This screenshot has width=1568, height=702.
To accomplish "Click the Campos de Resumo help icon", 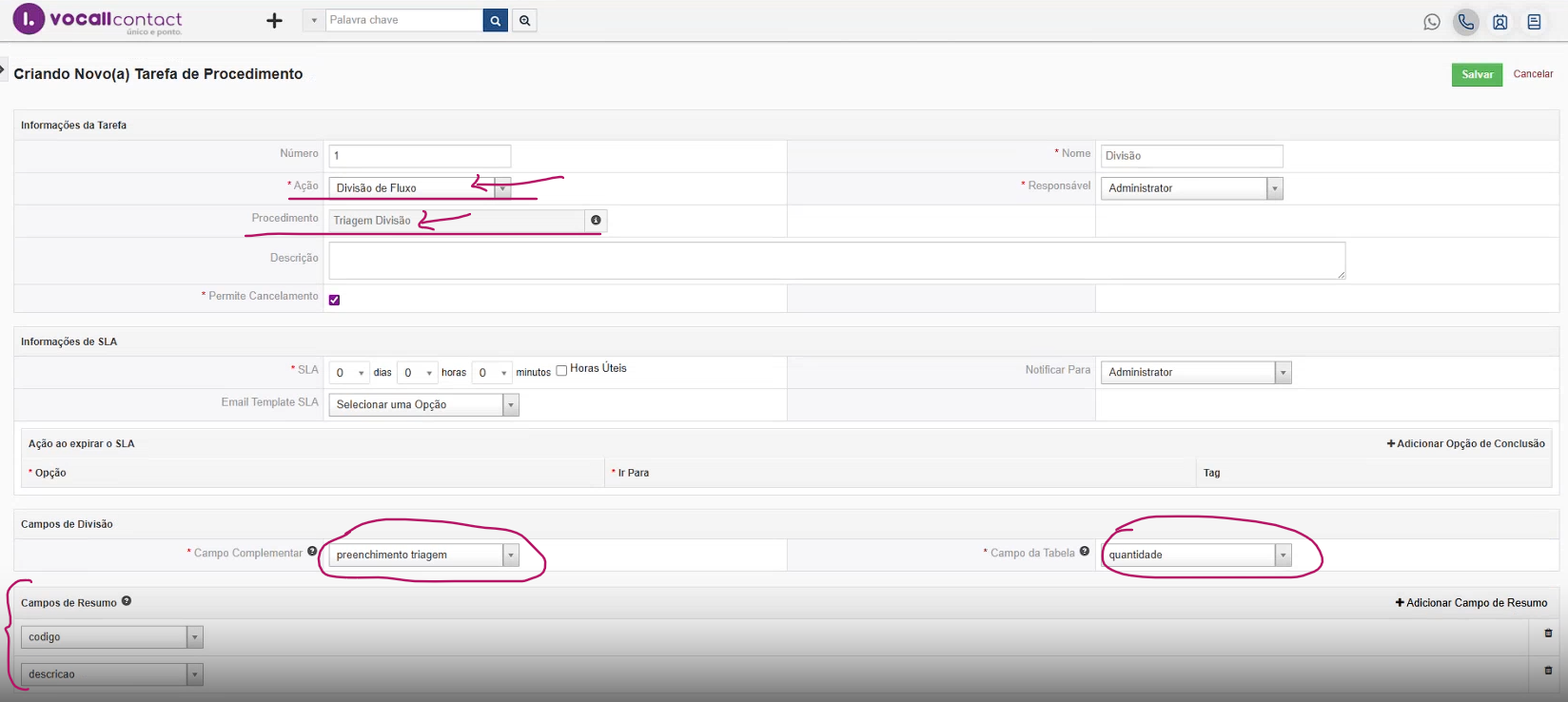I will point(127,601).
